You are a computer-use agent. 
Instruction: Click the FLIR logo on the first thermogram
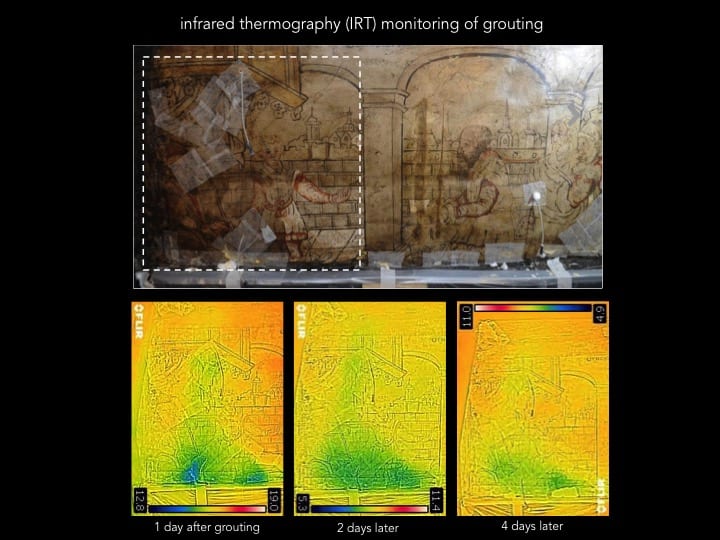[139, 321]
